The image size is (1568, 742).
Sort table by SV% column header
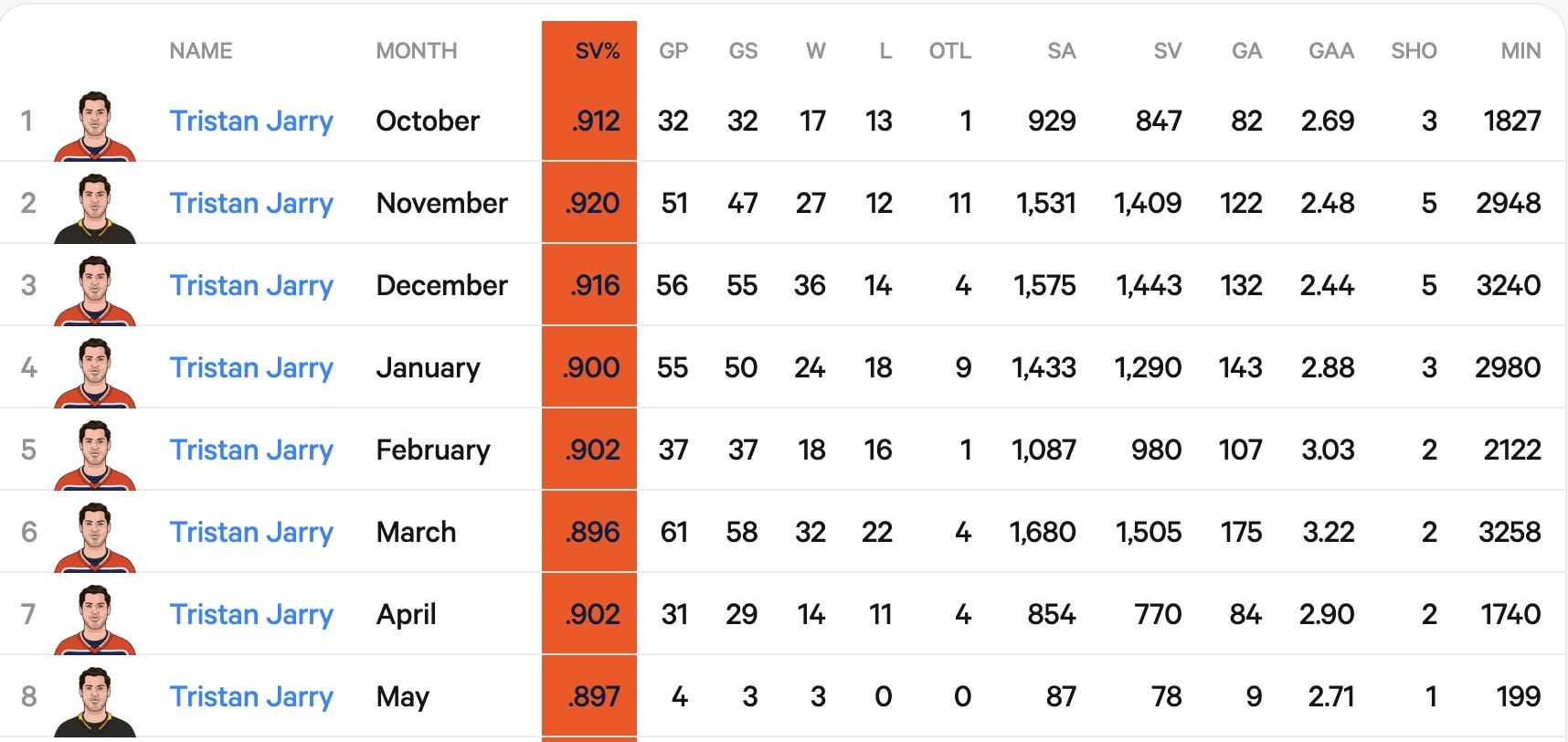[x=598, y=51]
